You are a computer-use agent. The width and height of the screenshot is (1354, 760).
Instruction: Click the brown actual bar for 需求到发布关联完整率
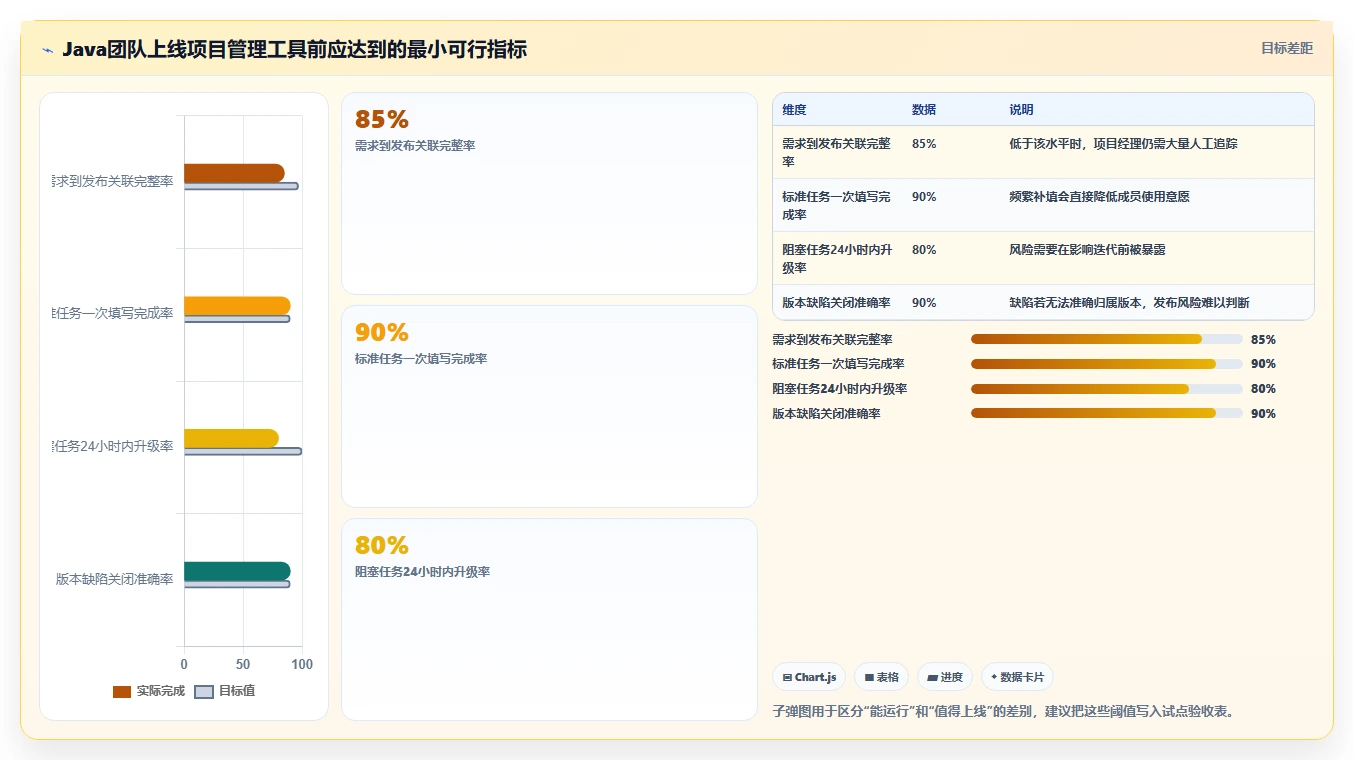coord(234,173)
